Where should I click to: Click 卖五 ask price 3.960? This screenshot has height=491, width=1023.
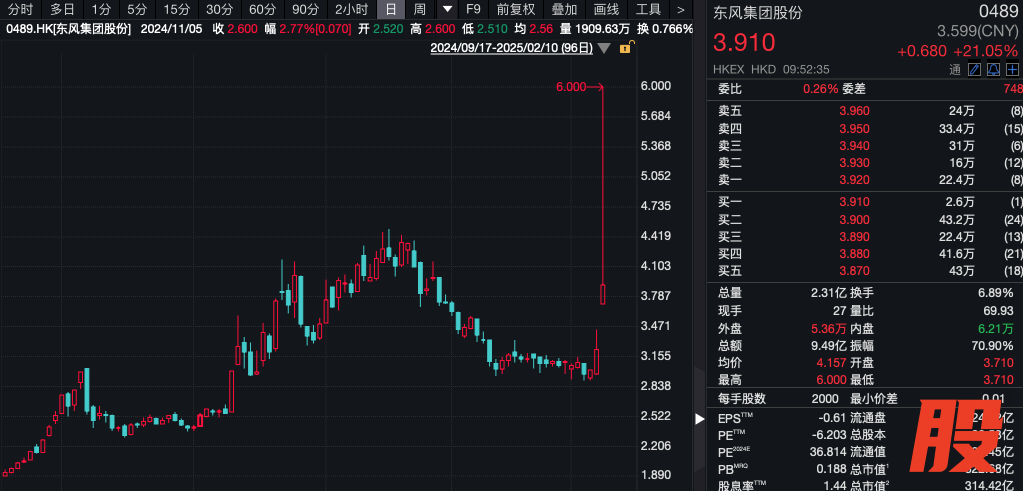tap(854, 112)
